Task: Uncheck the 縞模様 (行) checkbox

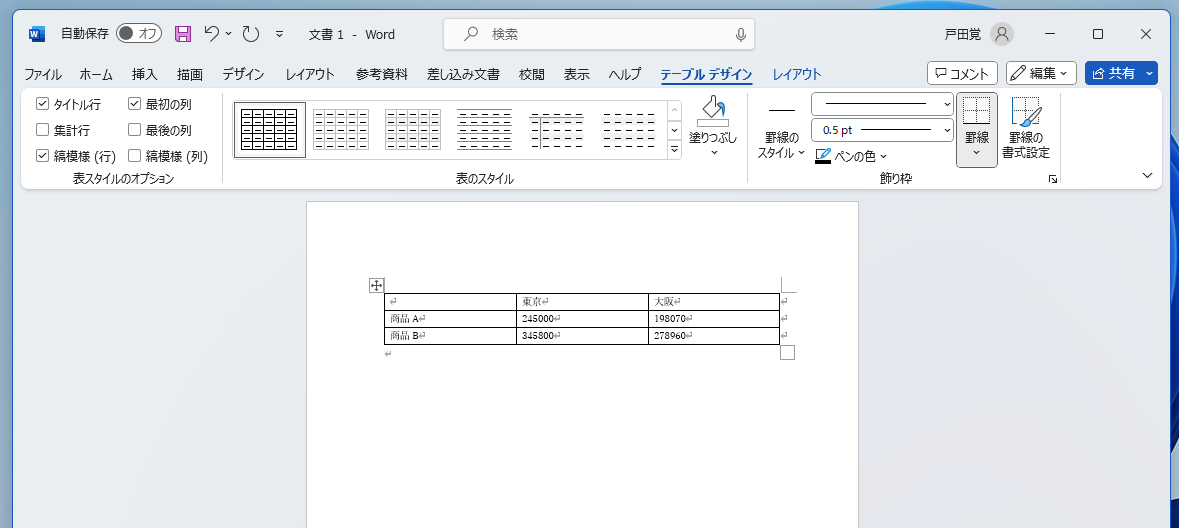Action: pyautogui.click(x=42, y=156)
